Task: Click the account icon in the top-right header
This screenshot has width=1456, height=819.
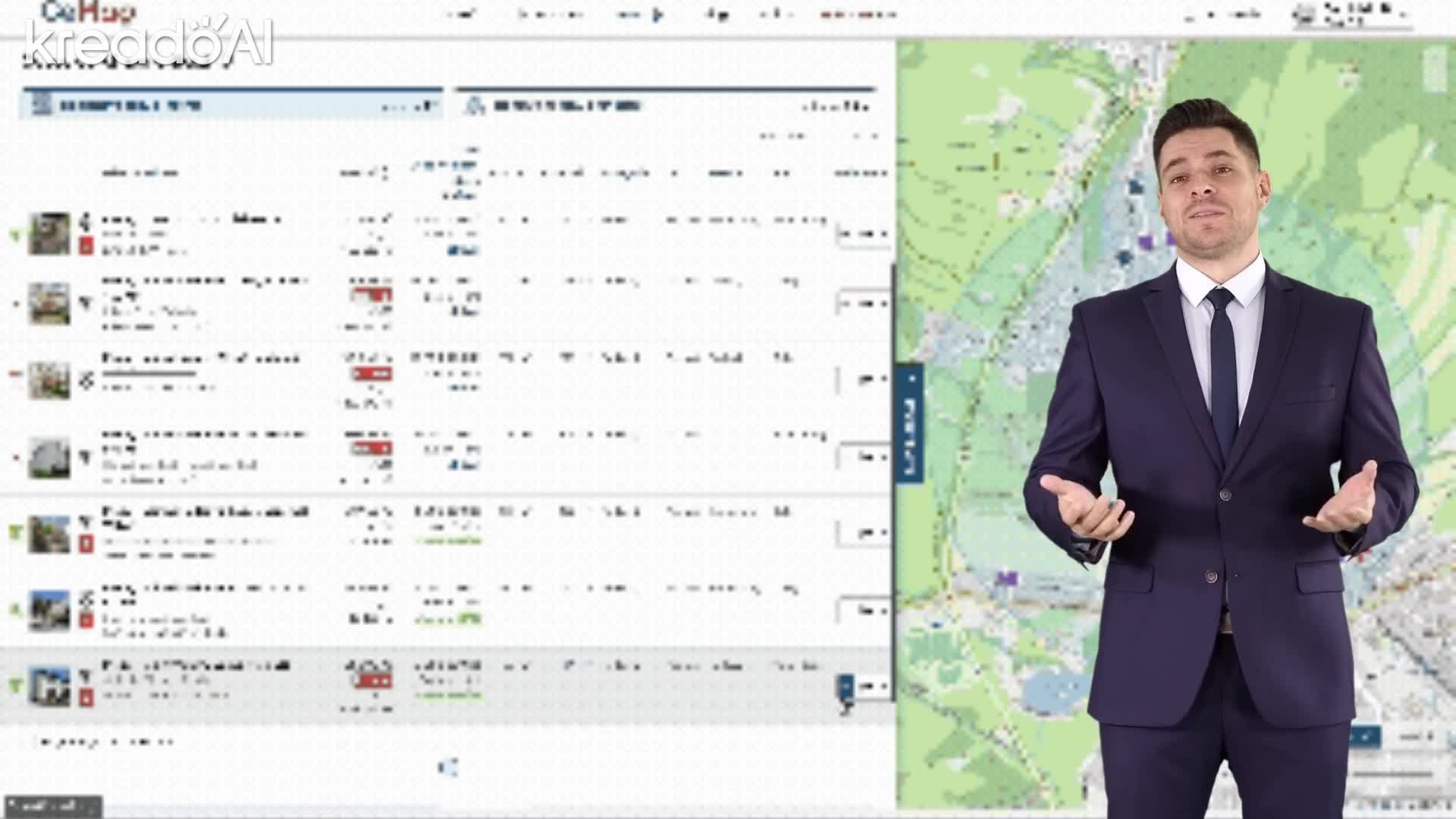Action: coord(1304,14)
